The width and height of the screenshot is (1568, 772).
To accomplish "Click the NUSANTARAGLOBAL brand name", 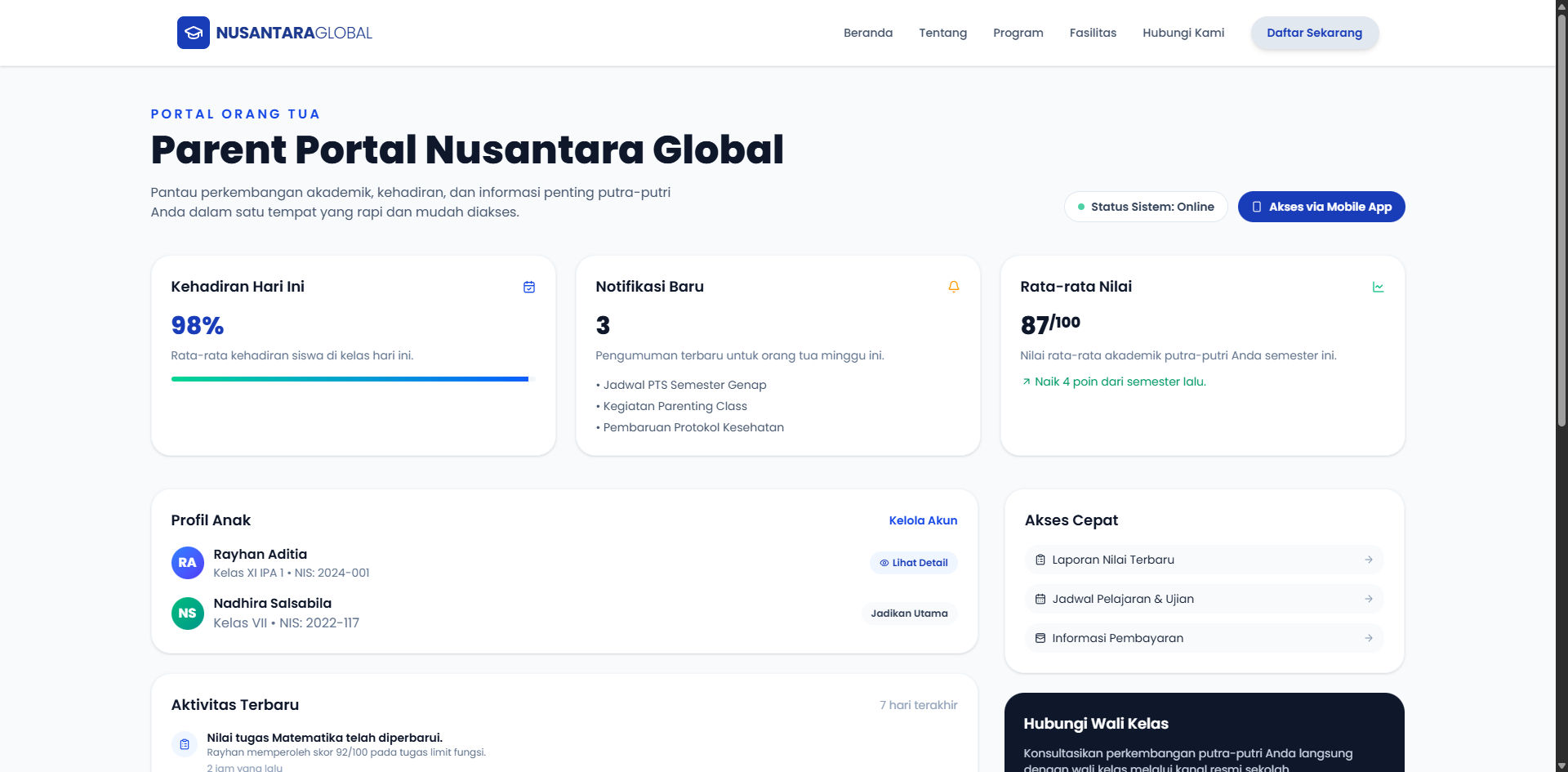I will 294,33.
